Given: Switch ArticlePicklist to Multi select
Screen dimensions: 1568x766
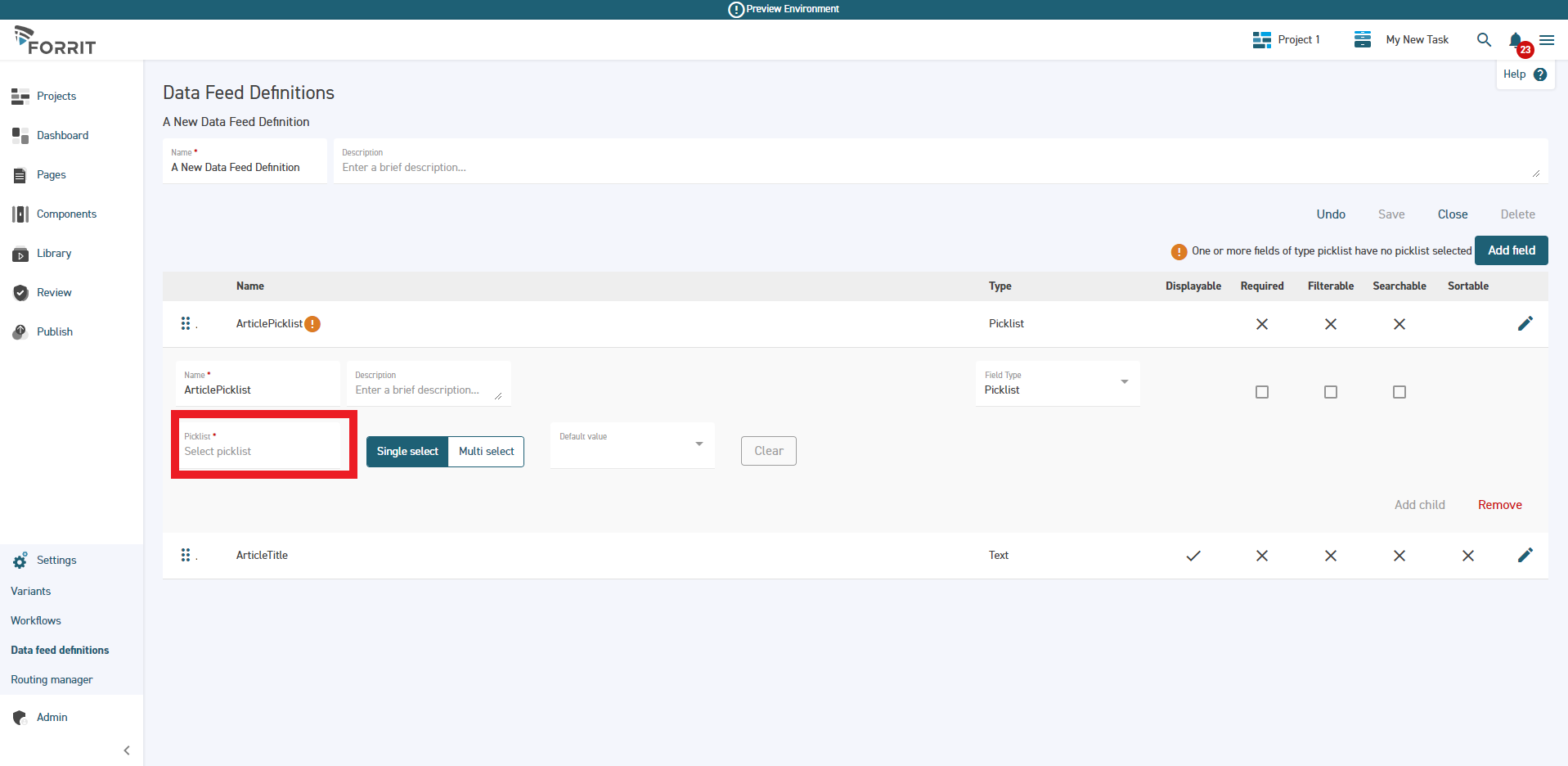Looking at the screenshot, I should pyautogui.click(x=486, y=451).
